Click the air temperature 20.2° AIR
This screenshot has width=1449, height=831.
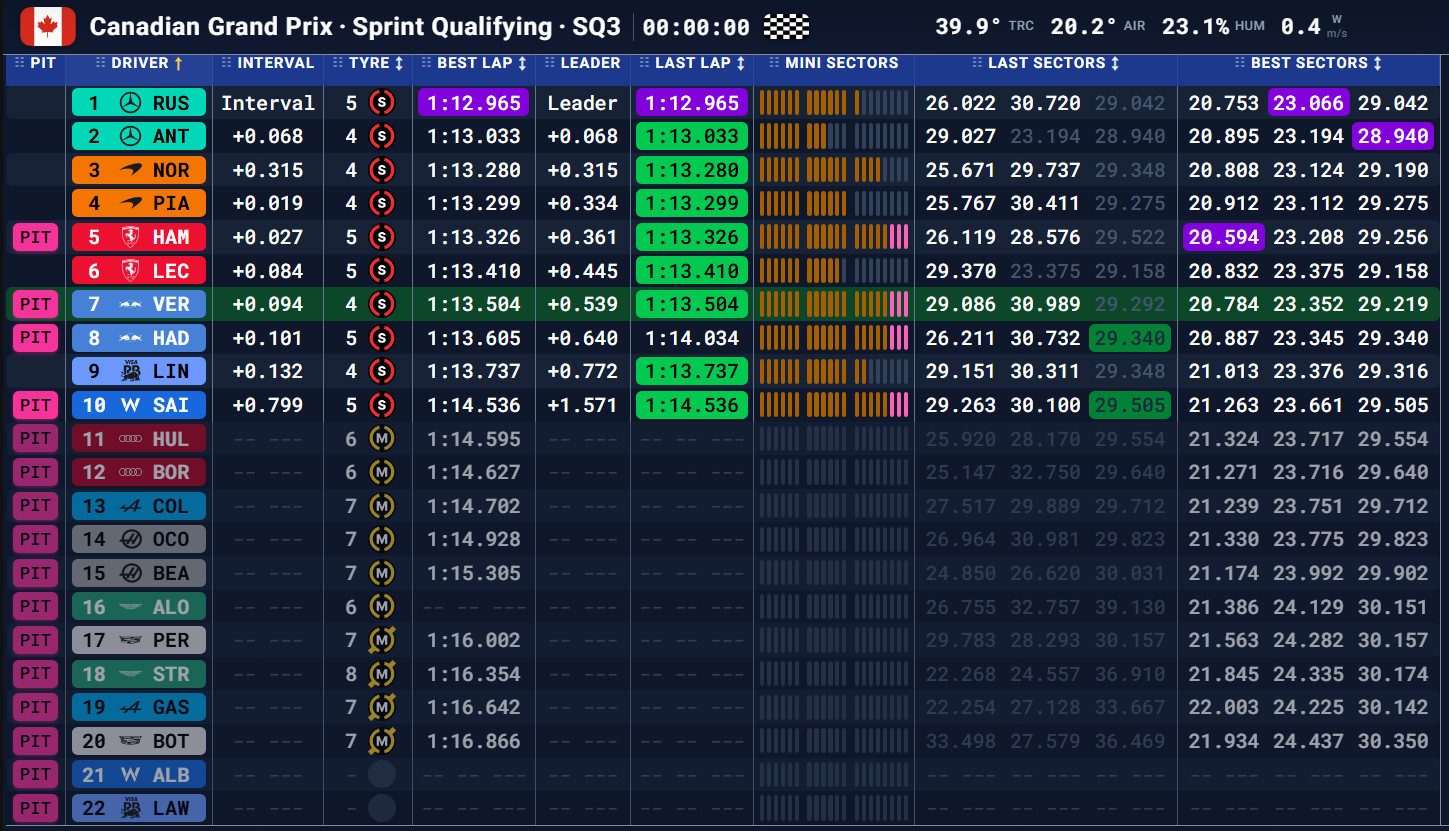pyautogui.click(x=1098, y=27)
